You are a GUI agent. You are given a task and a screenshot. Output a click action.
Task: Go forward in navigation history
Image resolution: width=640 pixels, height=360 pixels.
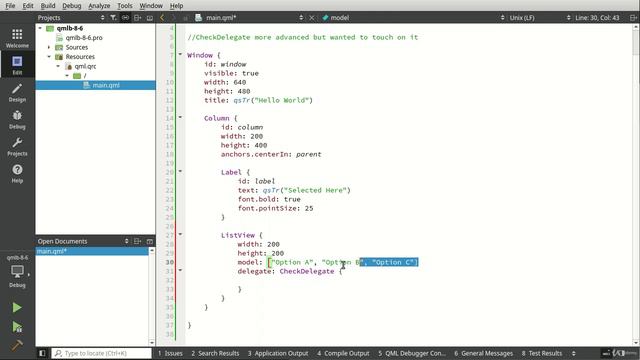[x=173, y=18]
